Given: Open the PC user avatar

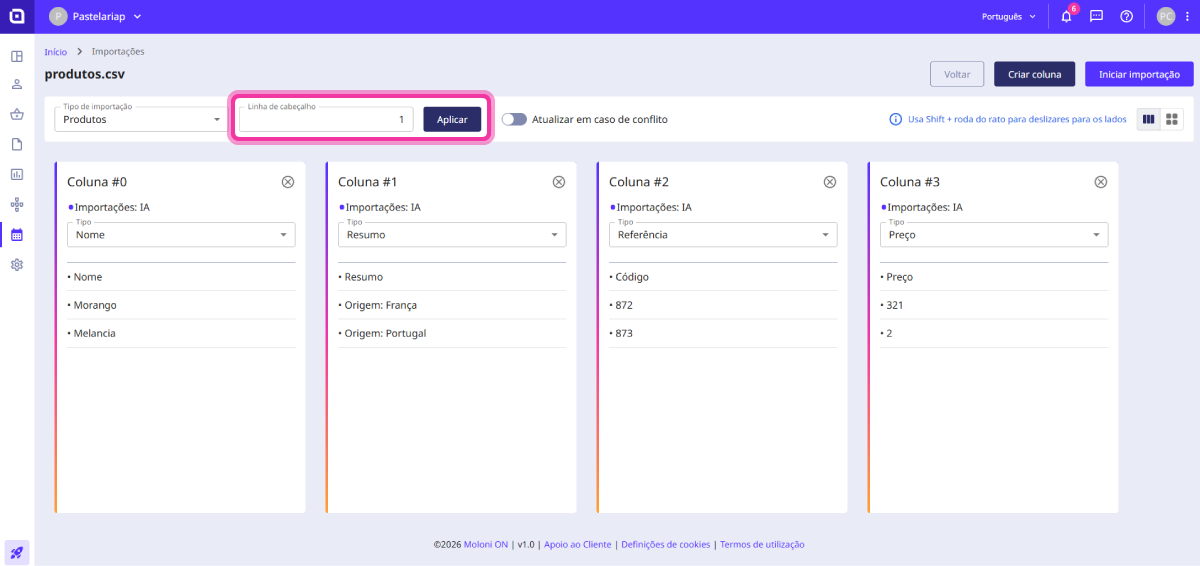Looking at the screenshot, I should (1165, 16).
